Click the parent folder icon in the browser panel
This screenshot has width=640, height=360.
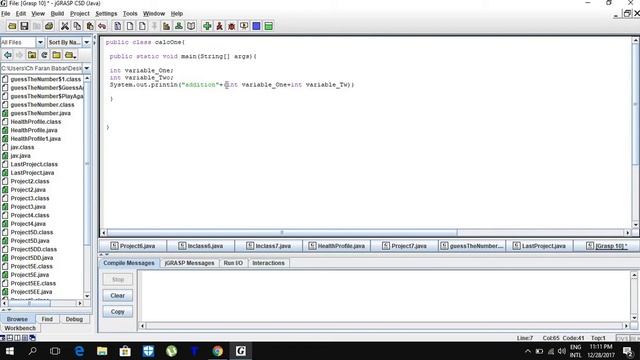[32, 55]
